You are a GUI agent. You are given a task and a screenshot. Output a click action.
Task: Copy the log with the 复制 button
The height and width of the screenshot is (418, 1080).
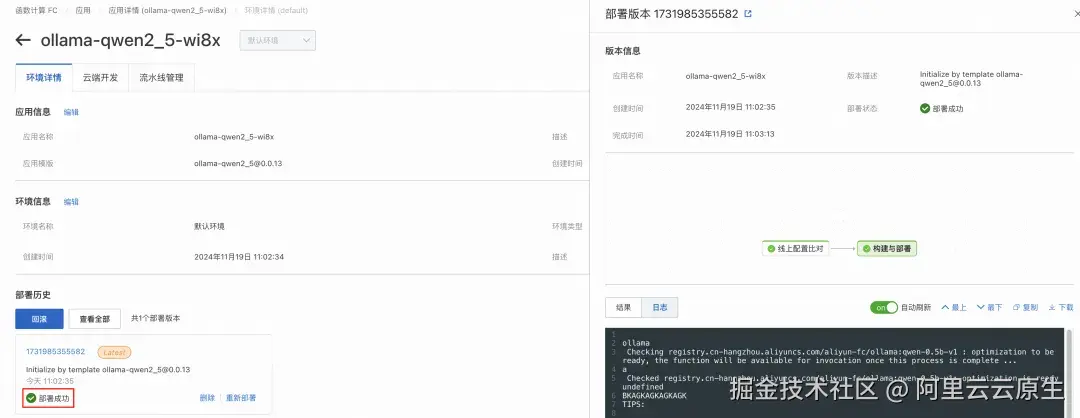1026,308
